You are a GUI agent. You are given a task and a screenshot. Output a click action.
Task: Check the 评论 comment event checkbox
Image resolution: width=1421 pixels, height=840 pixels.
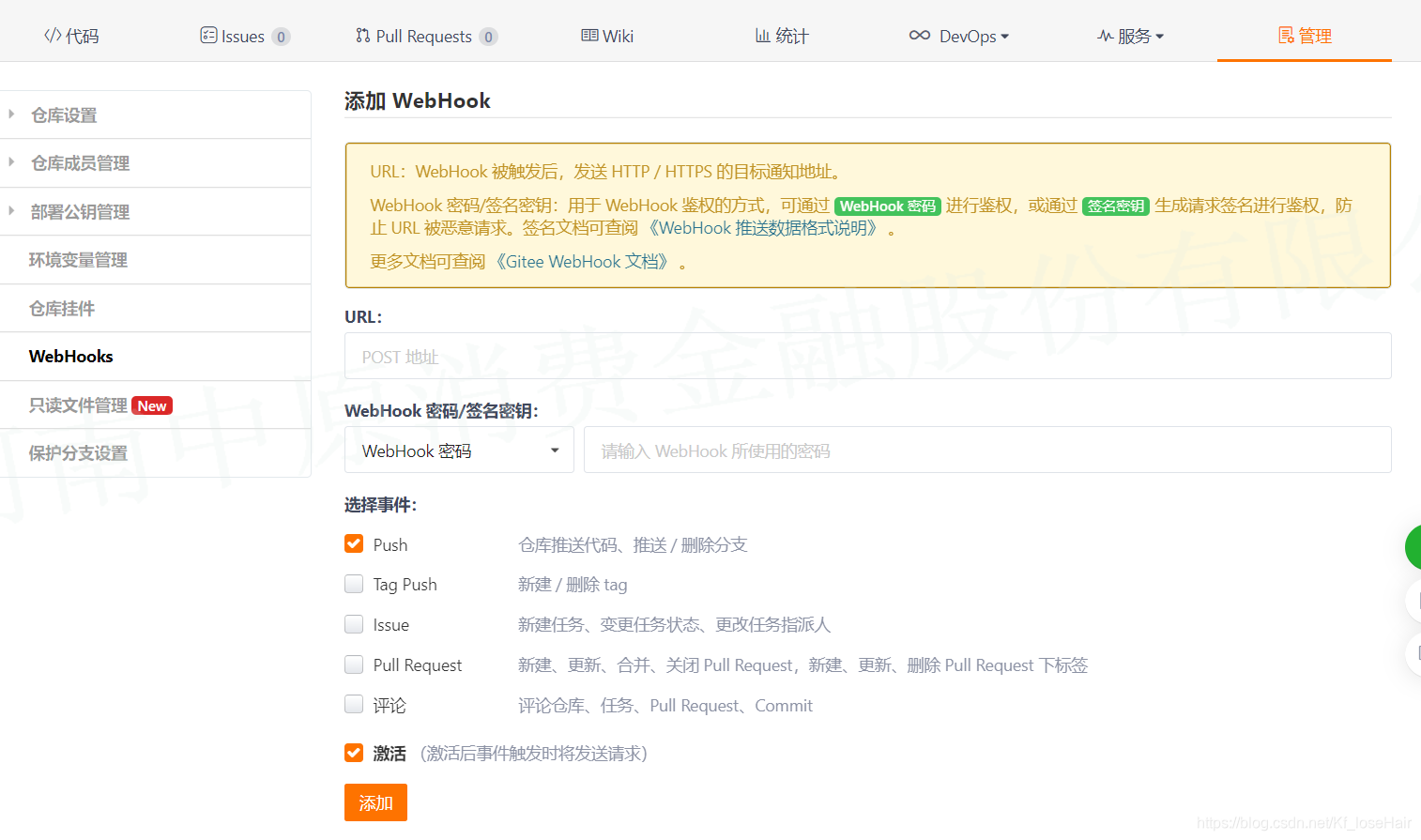pos(354,704)
